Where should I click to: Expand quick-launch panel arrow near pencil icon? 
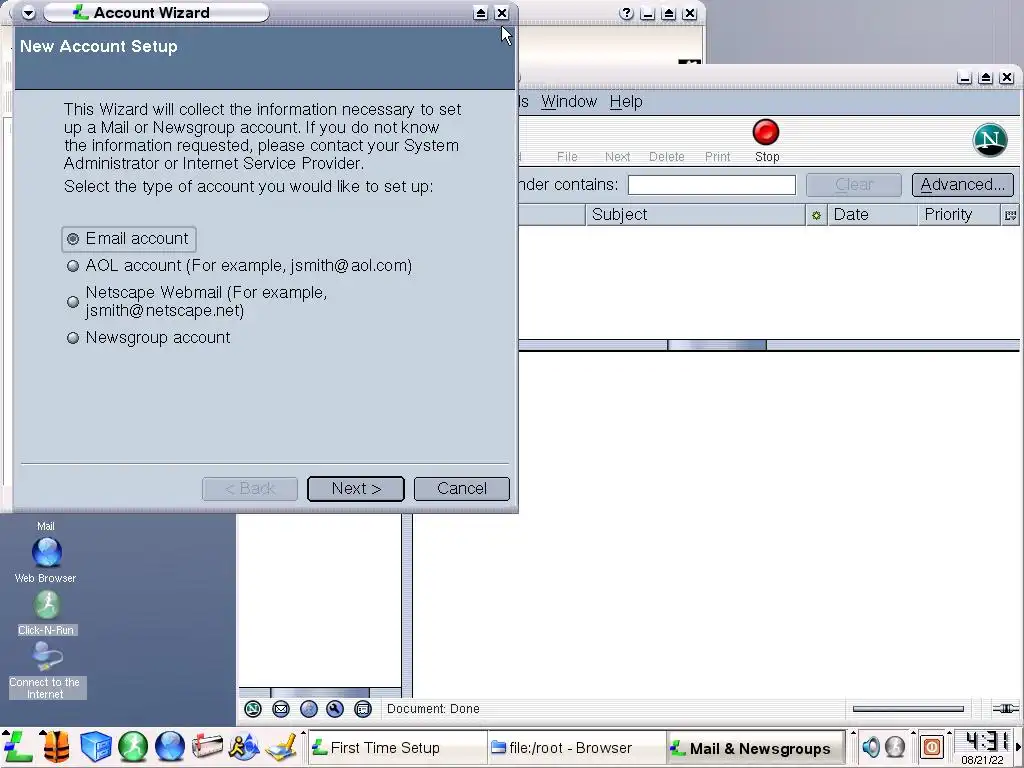(x=303, y=733)
